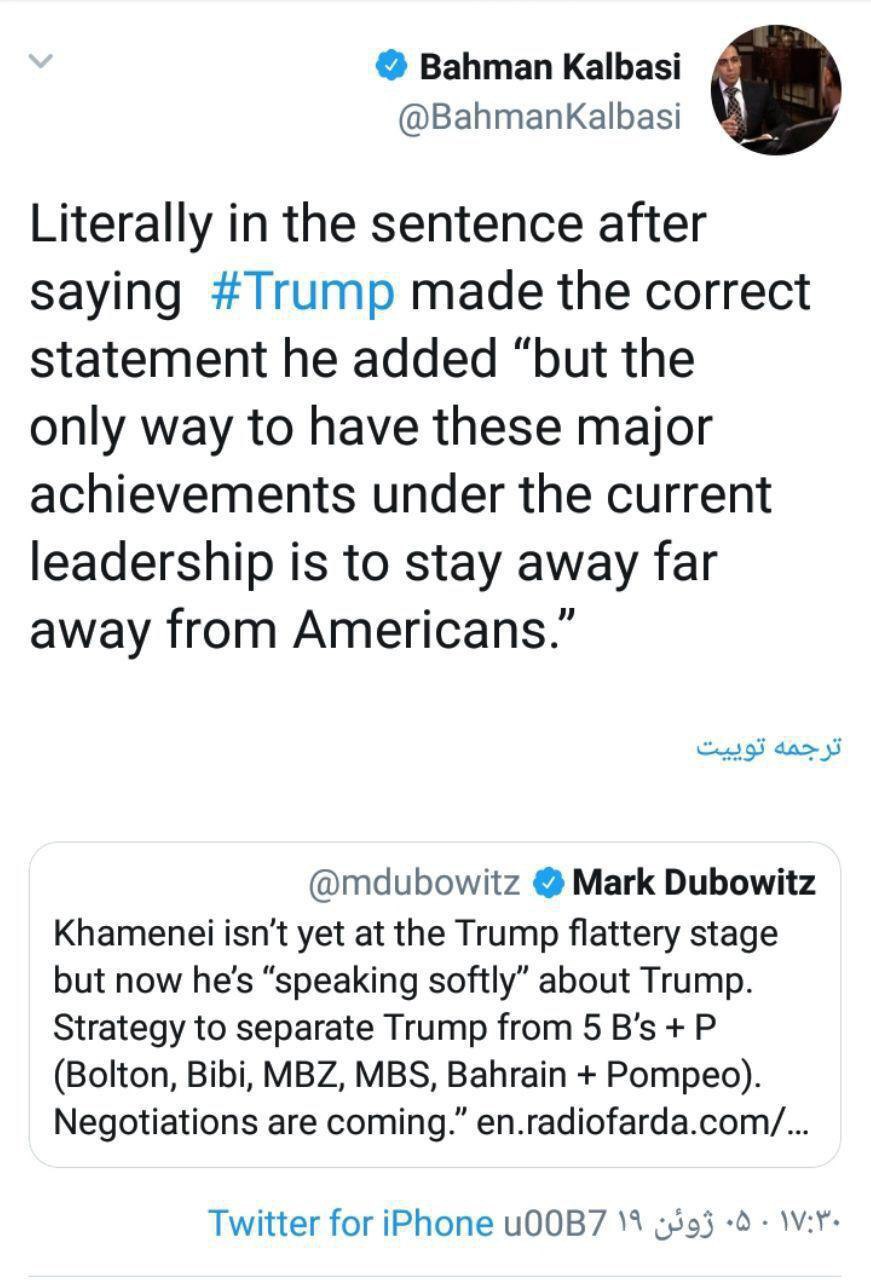Open the tweet options chevron menu

tap(41, 61)
